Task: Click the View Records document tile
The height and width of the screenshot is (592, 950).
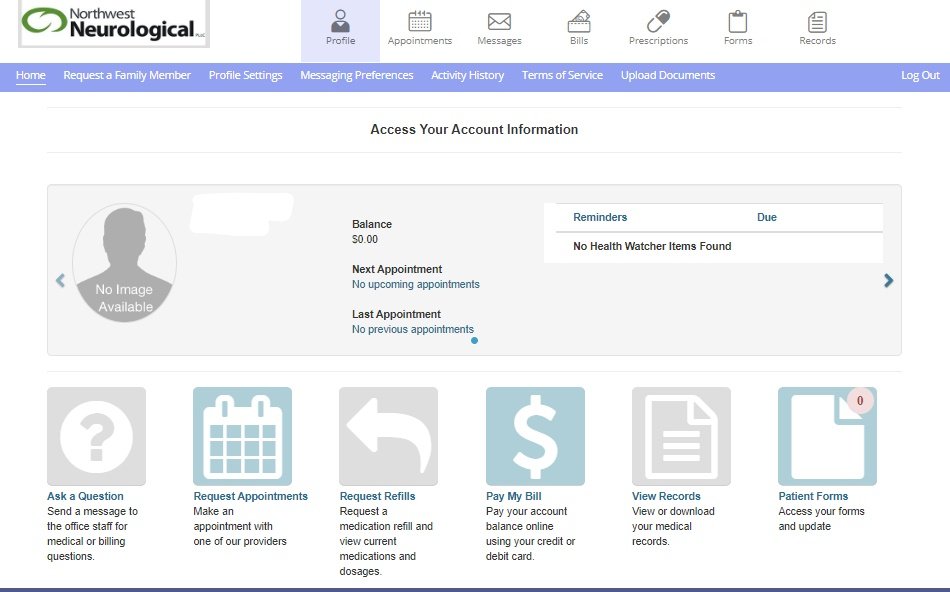Action: [x=681, y=436]
